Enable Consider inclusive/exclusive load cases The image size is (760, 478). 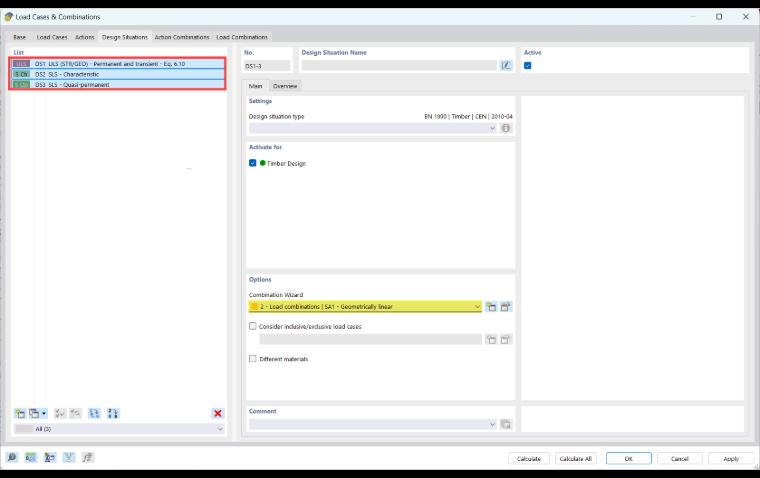(x=253, y=326)
